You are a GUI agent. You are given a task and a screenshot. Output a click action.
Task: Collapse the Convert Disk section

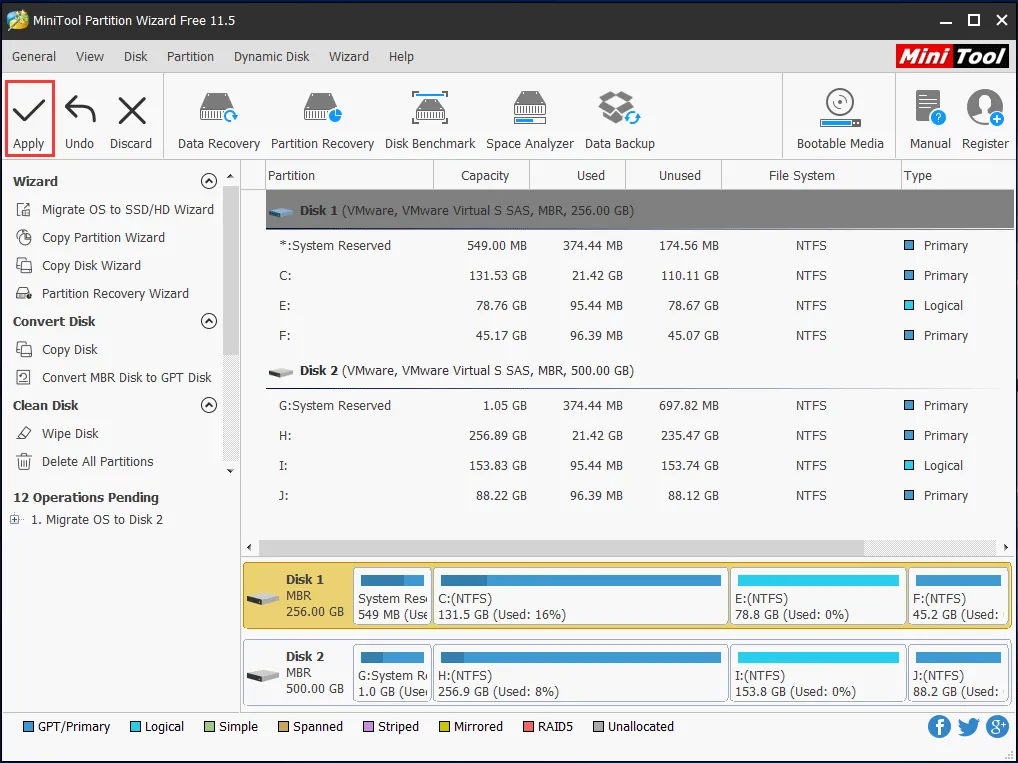208,322
